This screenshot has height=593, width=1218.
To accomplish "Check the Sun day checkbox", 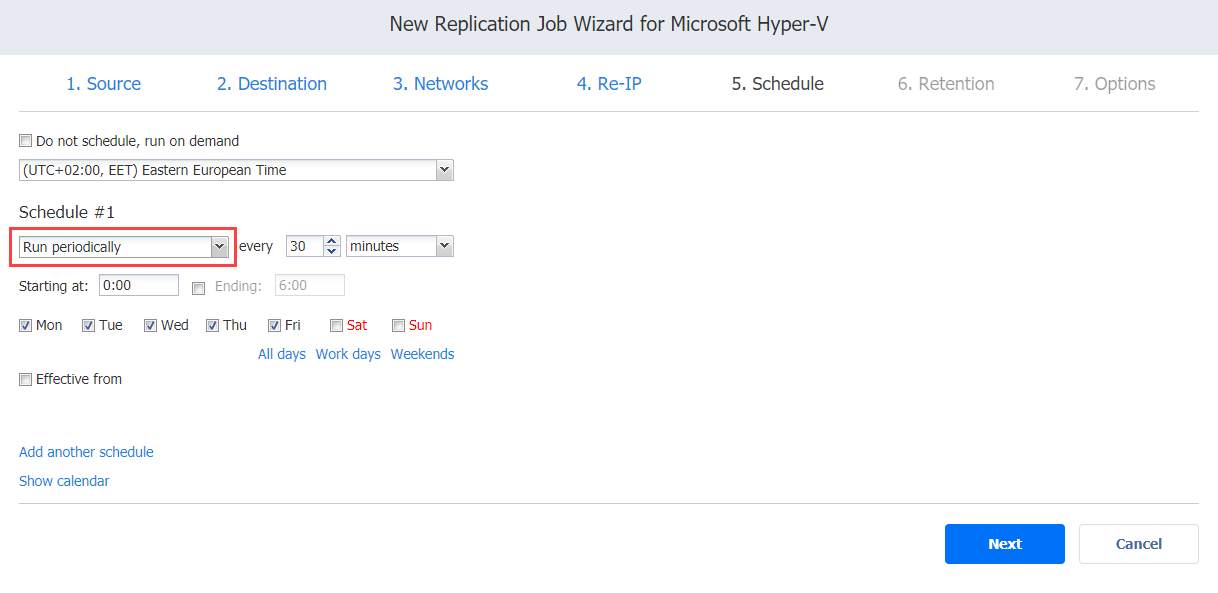I will 398,325.
